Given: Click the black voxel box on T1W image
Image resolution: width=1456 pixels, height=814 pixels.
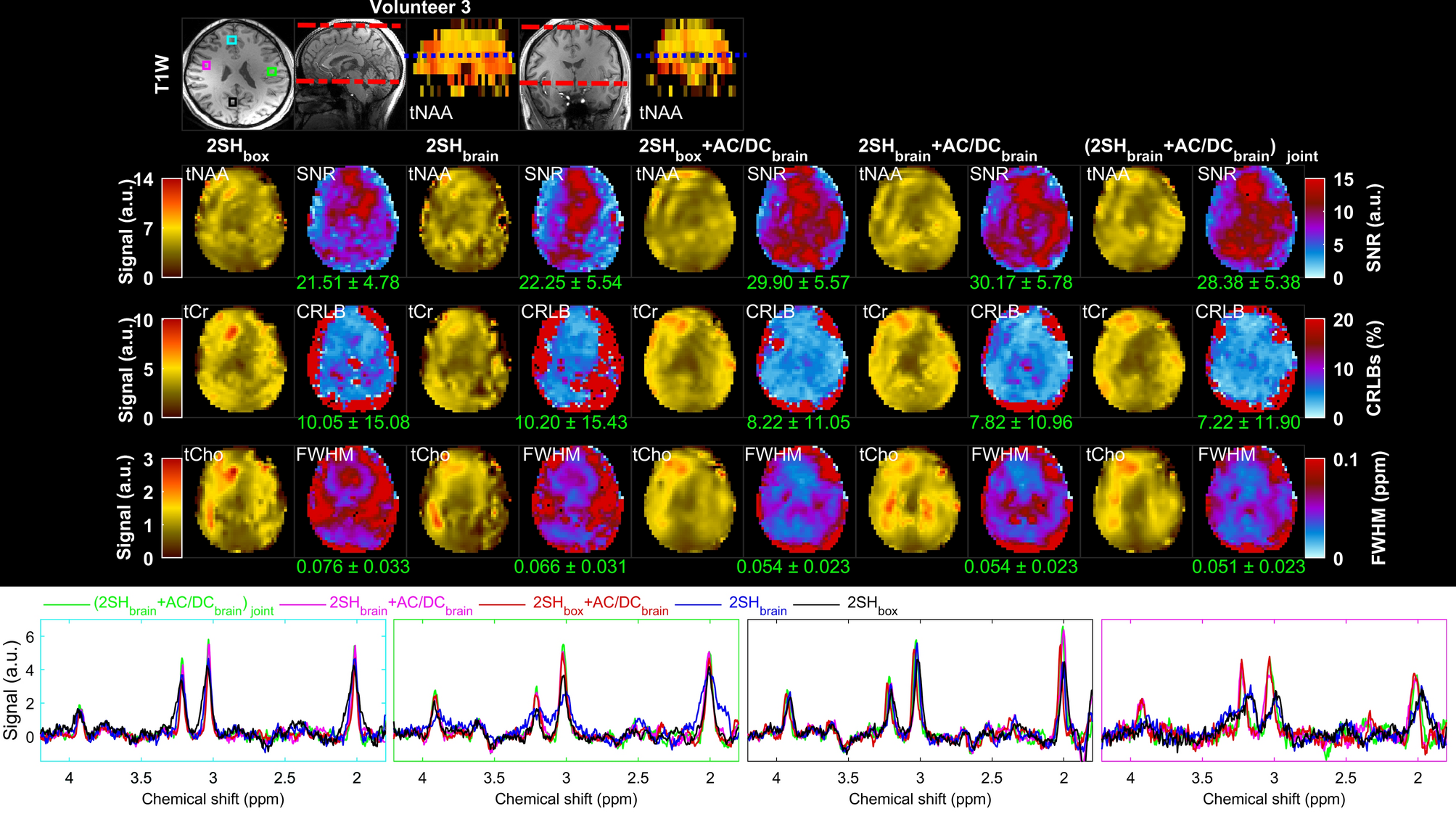Looking at the screenshot, I should click(x=232, y=102).
